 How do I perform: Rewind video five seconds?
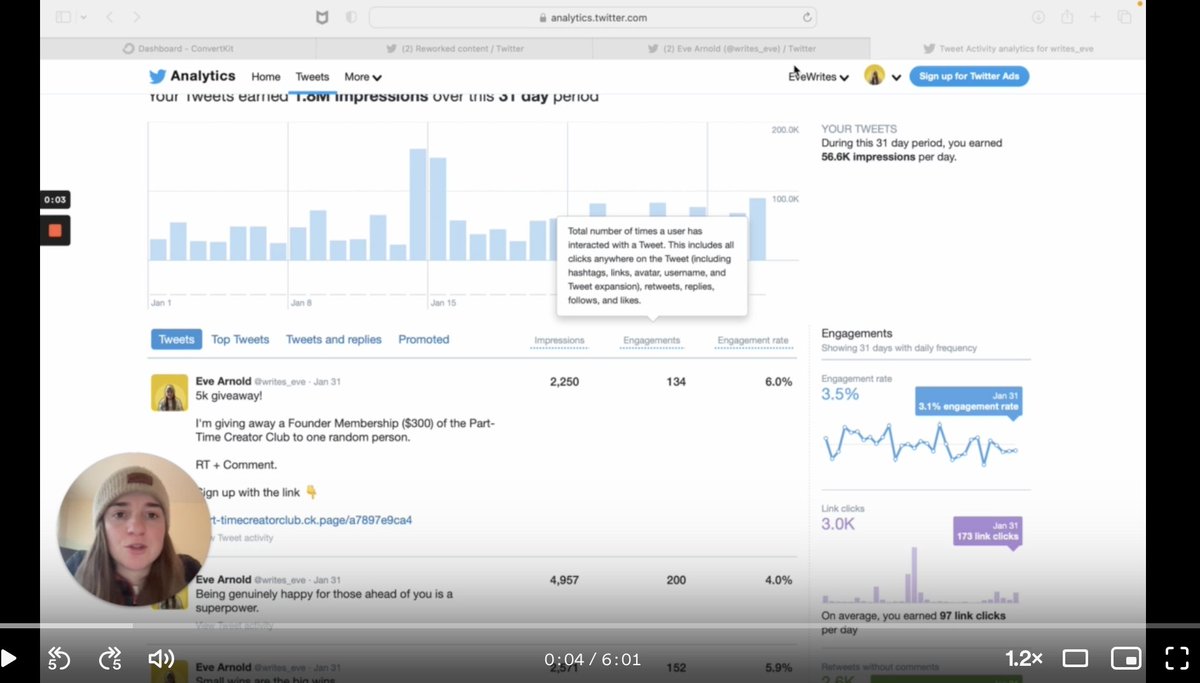pyautogui.click(x=59, y=658)
